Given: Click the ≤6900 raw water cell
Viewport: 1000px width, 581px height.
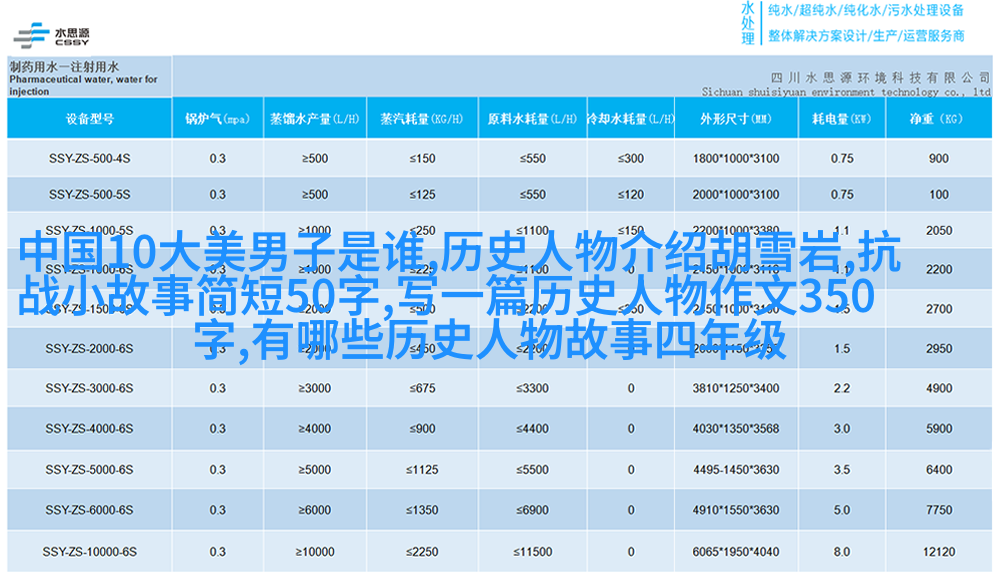Looking at the screenshot, I should pyautogui.click(x=532, y=510).
